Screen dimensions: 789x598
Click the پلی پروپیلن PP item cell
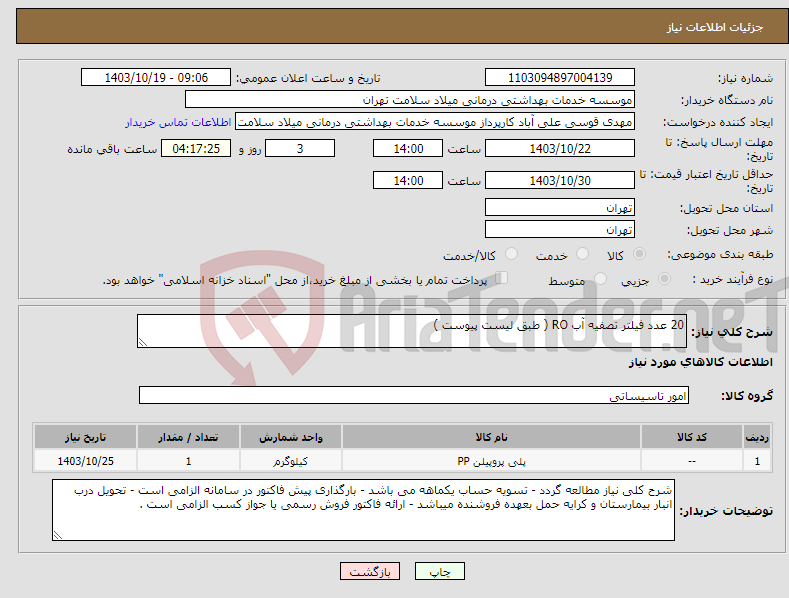coord(491,461)
